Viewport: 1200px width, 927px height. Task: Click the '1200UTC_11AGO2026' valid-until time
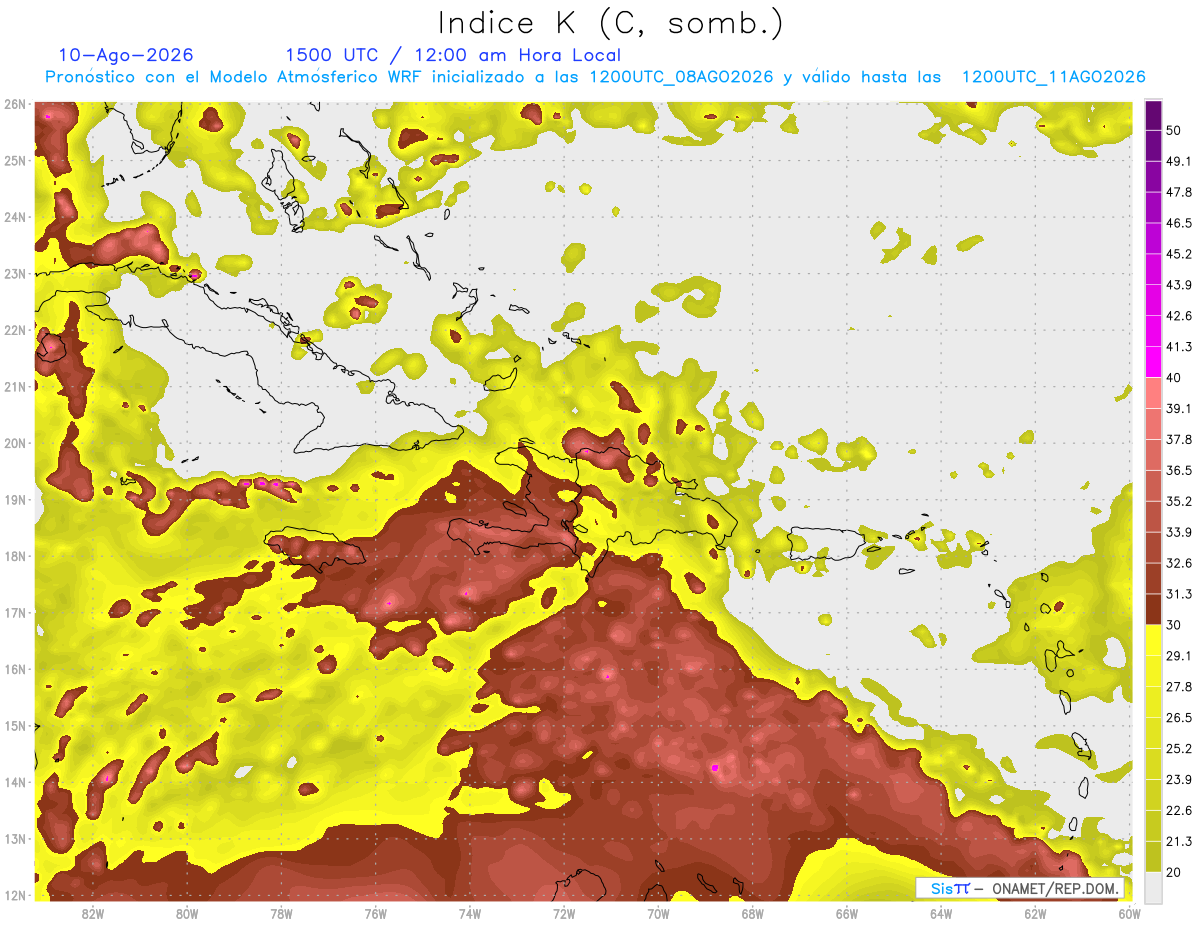(x=1053, y=77)
